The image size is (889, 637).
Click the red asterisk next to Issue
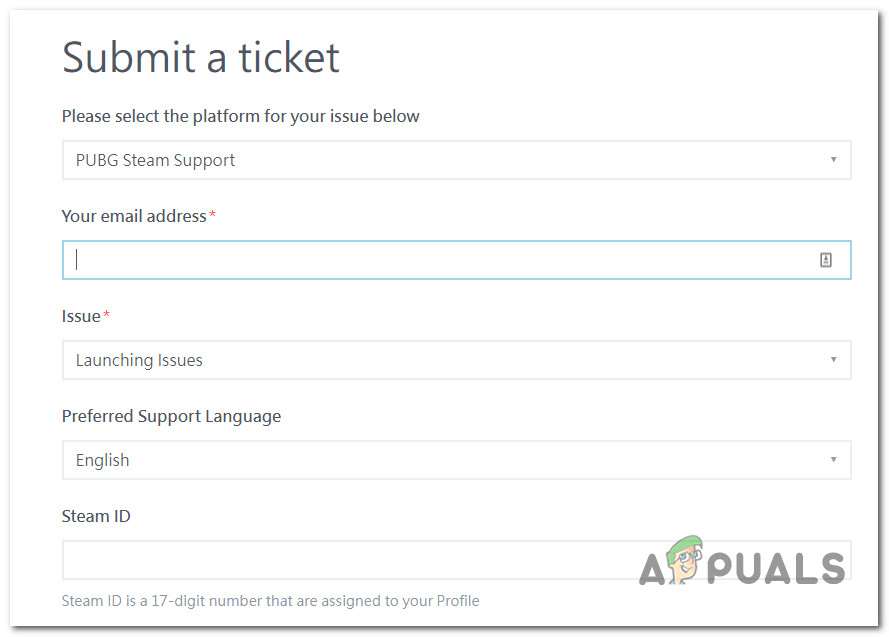coord(107,316)
